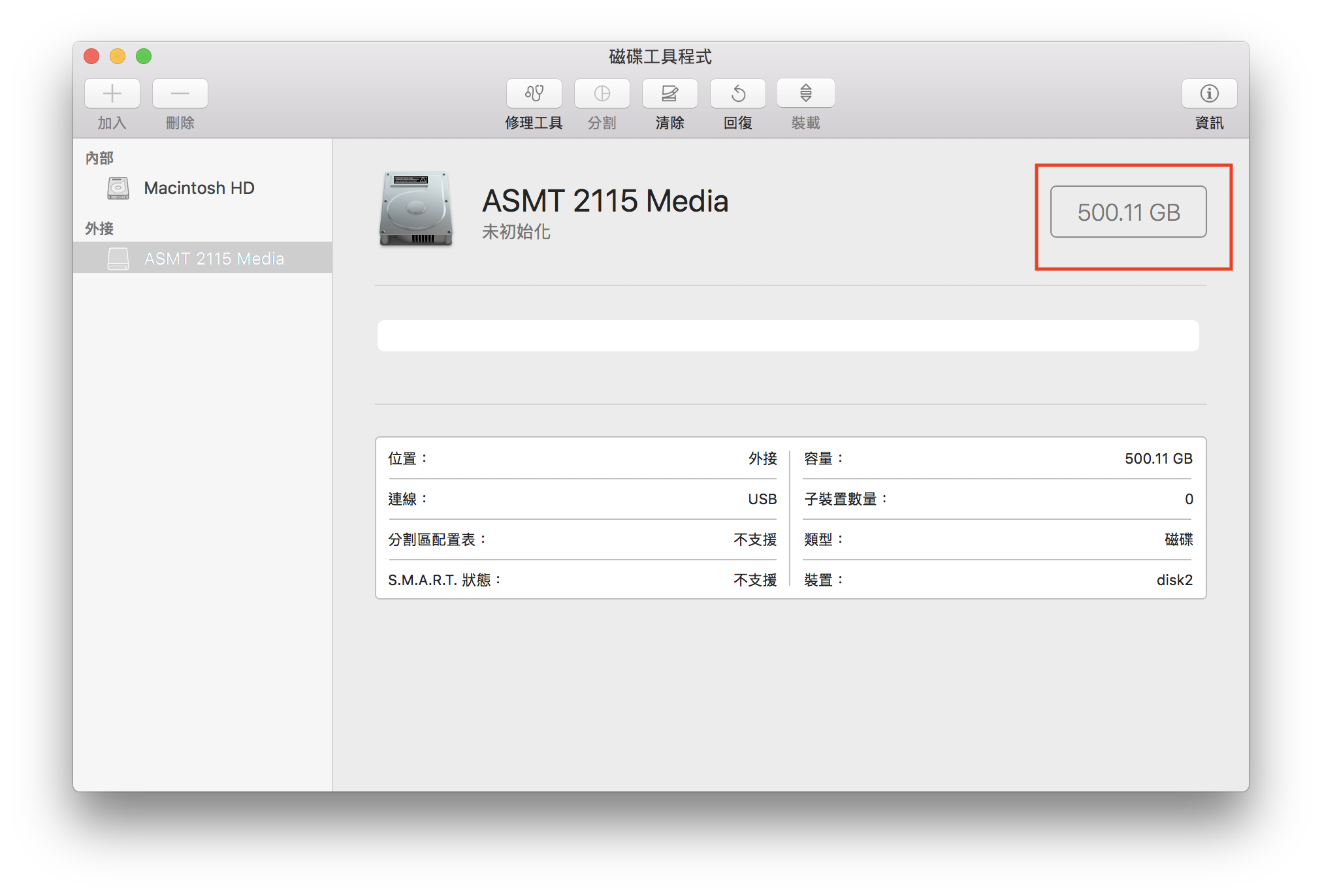Image resolution: width=1322 pixels, height=896 pixels.
Task: Click the 位置 label
Action: [408, 458]
